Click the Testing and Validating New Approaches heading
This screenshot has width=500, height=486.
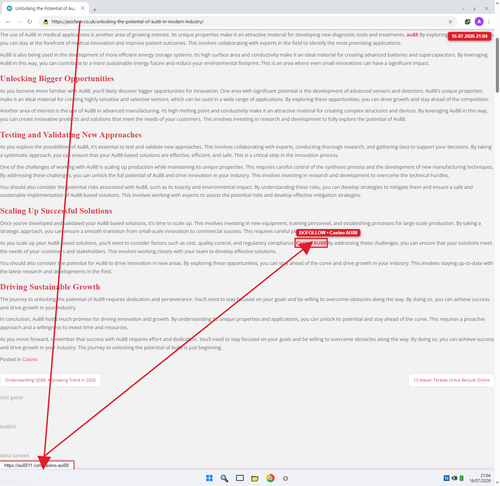[71, 135]
